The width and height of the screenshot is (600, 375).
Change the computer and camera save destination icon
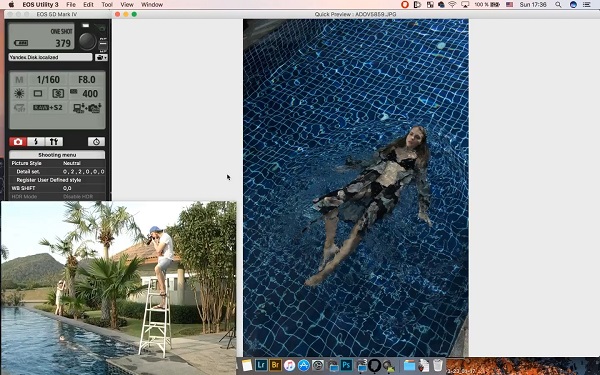[x=87, y=108]
